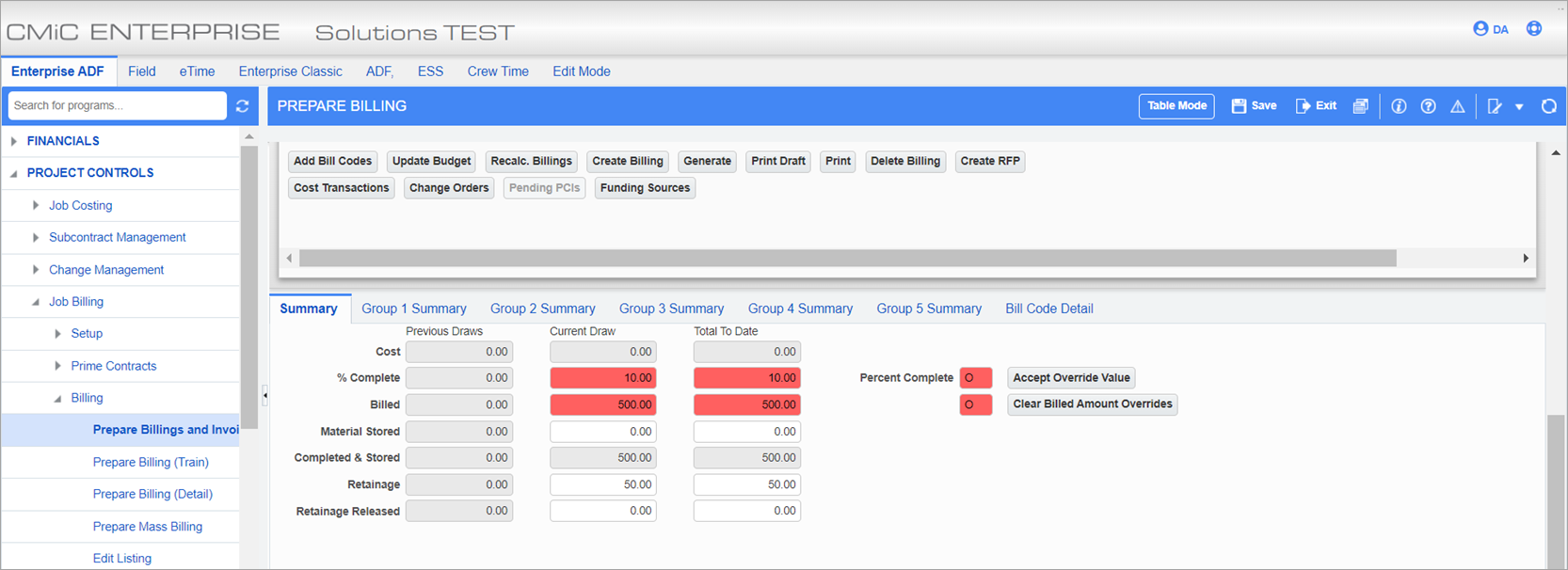Click the Accept Override Value button
1568x570 pixels.
(x=1071, y=378)
